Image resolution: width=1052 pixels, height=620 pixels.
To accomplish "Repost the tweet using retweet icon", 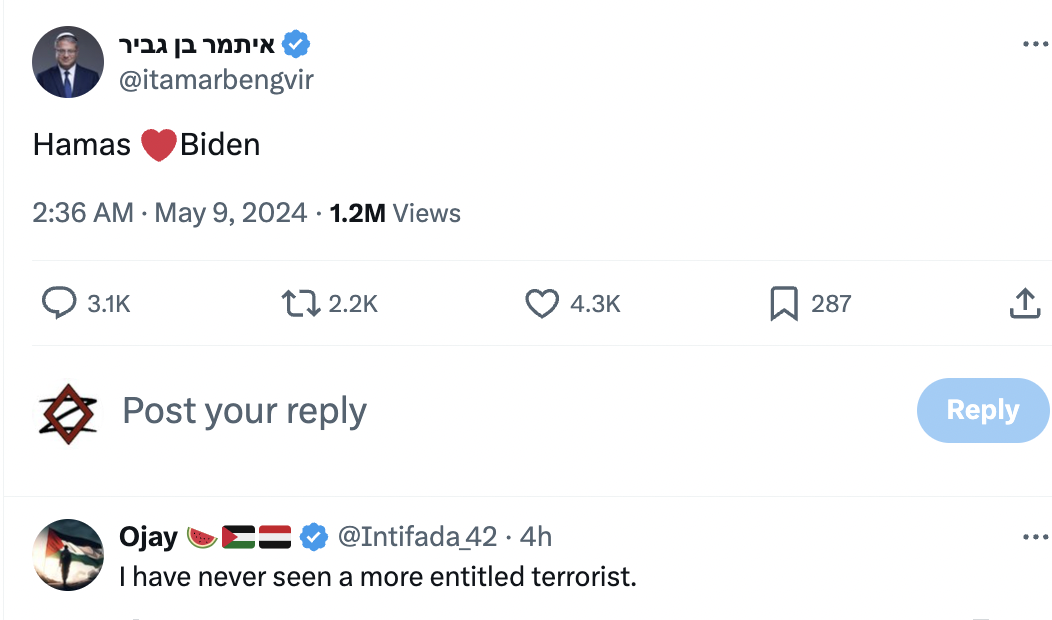I will [x=300, y=303].
